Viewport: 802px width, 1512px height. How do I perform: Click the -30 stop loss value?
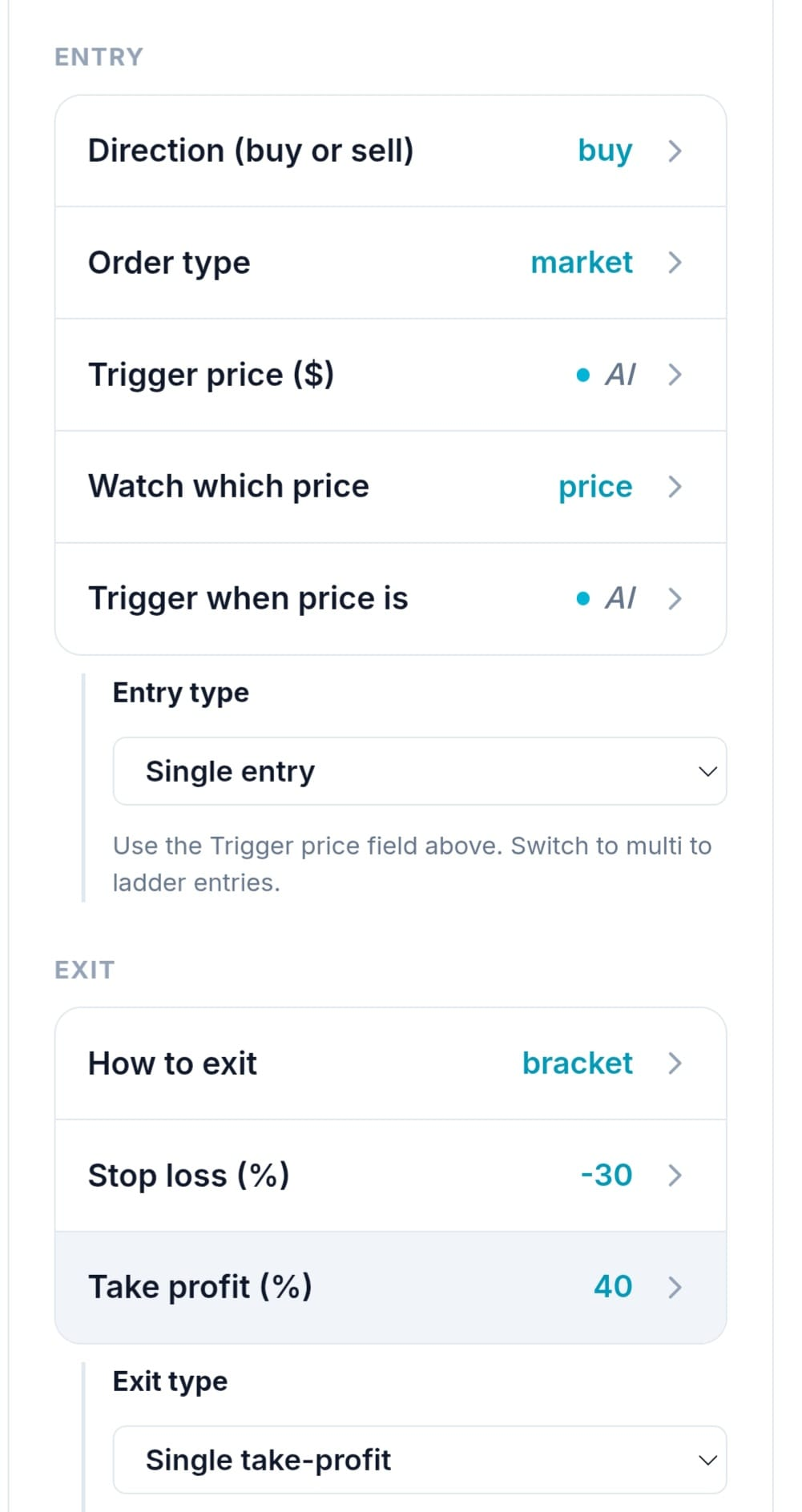click(607, 1176)
